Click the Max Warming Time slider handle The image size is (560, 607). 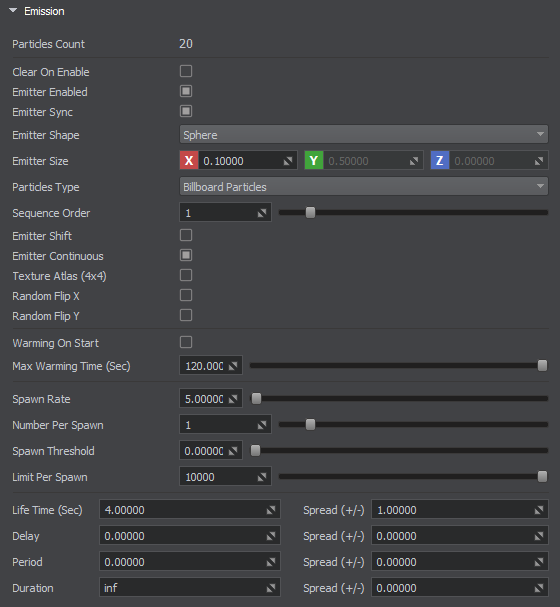click(543, 365)
